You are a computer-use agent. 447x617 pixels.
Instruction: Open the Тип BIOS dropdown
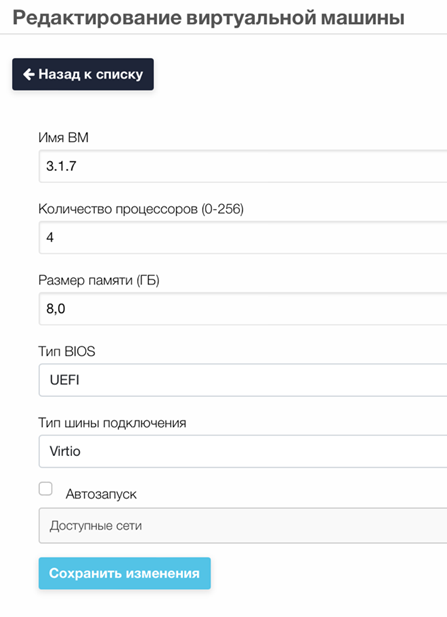click(243, 380)
